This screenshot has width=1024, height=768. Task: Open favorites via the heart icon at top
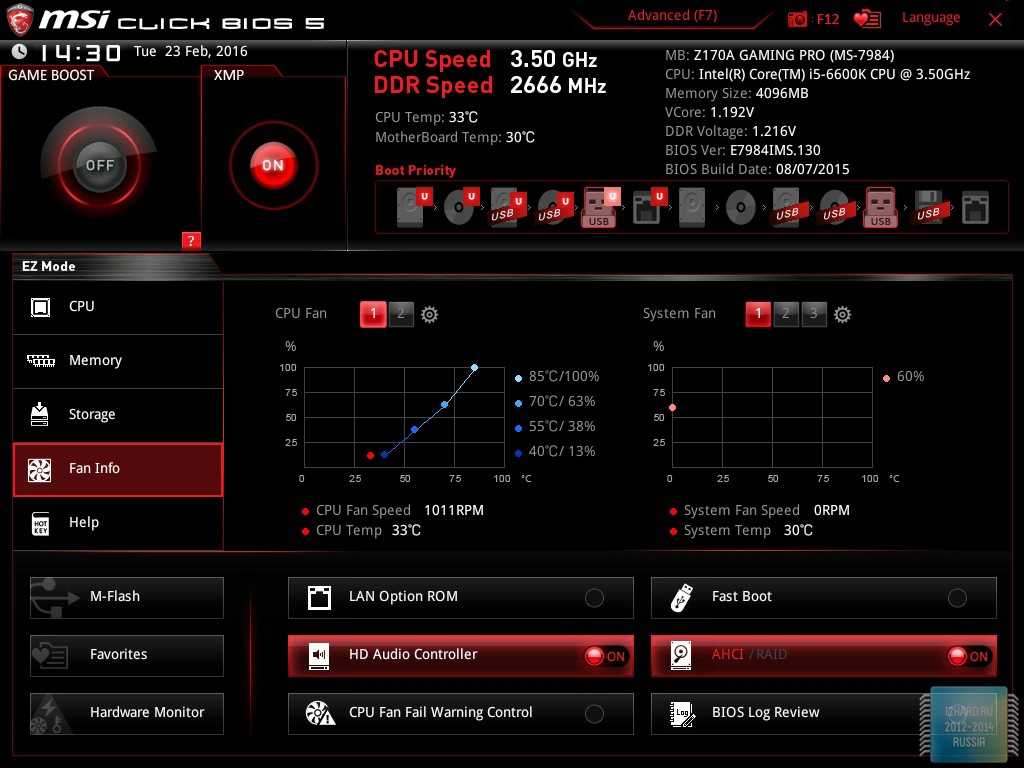[867, 19]
